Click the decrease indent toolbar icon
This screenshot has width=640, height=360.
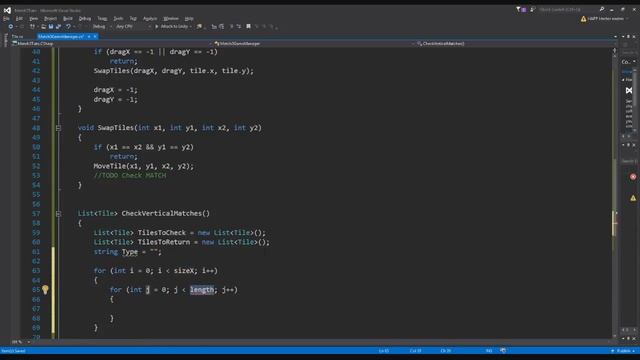coord(214,27)
